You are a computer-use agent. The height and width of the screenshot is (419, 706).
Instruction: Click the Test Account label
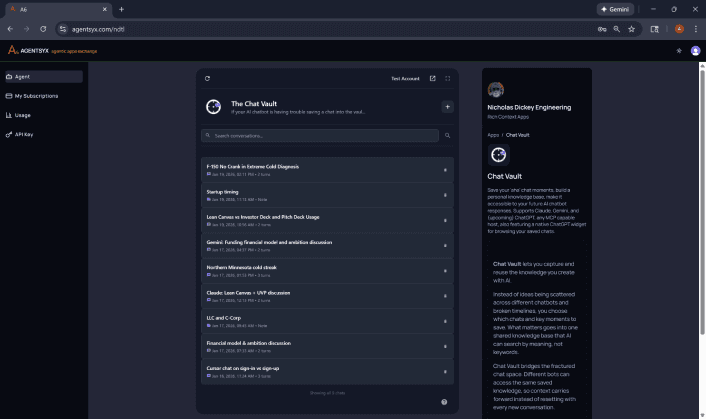coord(405,79)
